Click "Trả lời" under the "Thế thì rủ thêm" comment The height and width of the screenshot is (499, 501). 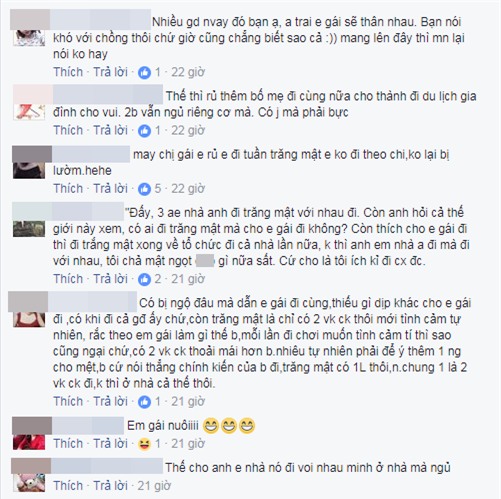[x=110, y=130]
